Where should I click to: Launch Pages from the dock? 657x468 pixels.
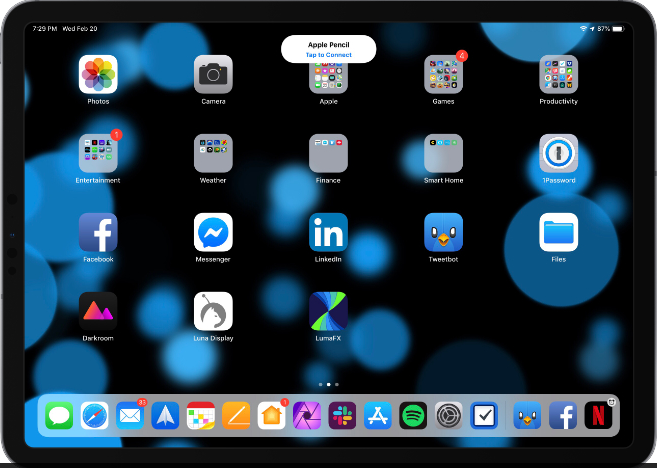(236, 416)
